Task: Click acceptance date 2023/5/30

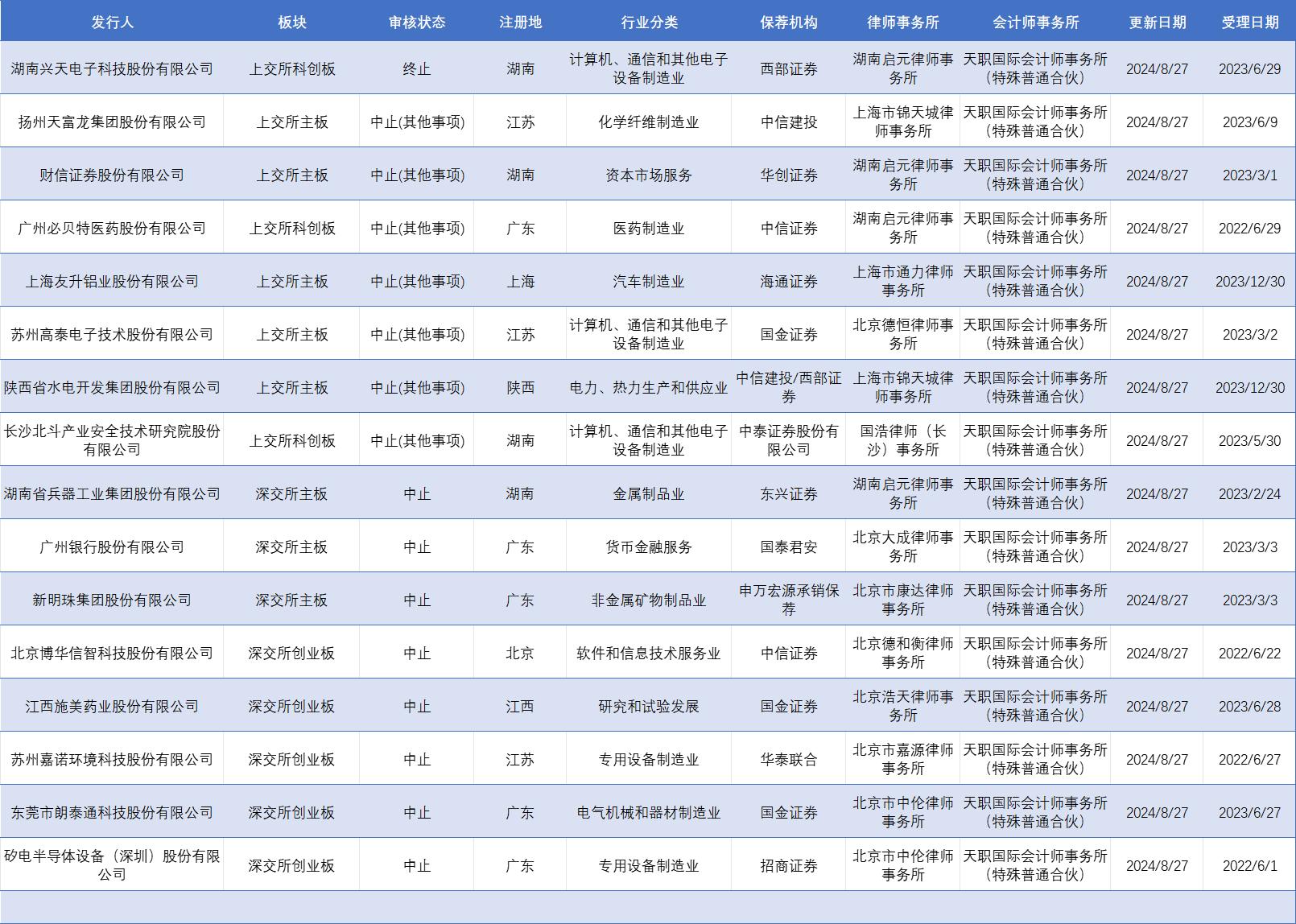Action: click(x=1249, y=441)
